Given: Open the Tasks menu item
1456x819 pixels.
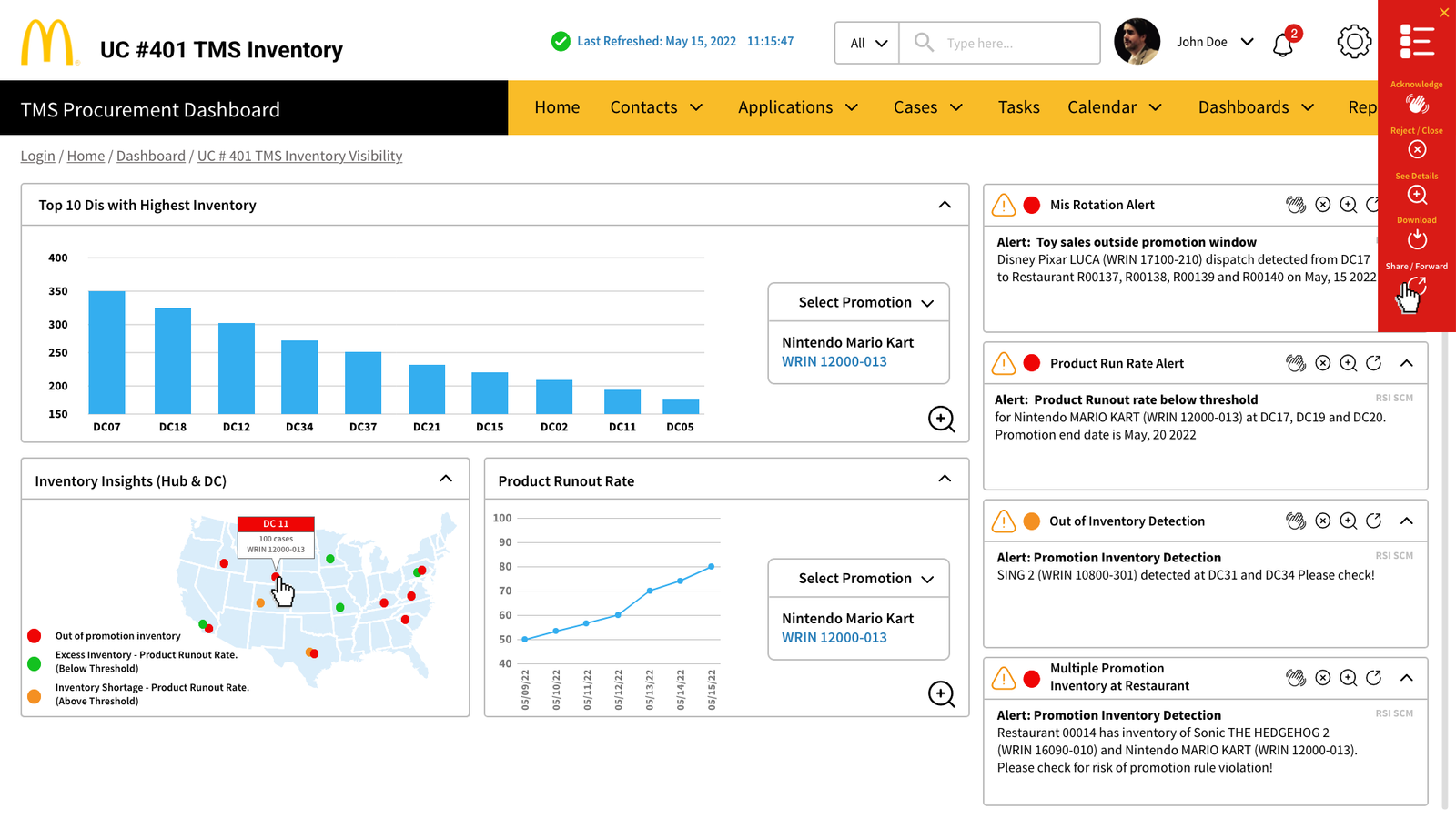Looking at the screenshot, I should (x=1018, y=107).
